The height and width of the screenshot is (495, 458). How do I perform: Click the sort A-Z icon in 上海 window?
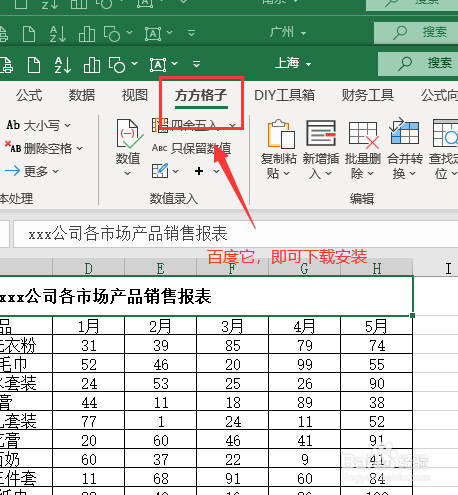pos(63,64)
